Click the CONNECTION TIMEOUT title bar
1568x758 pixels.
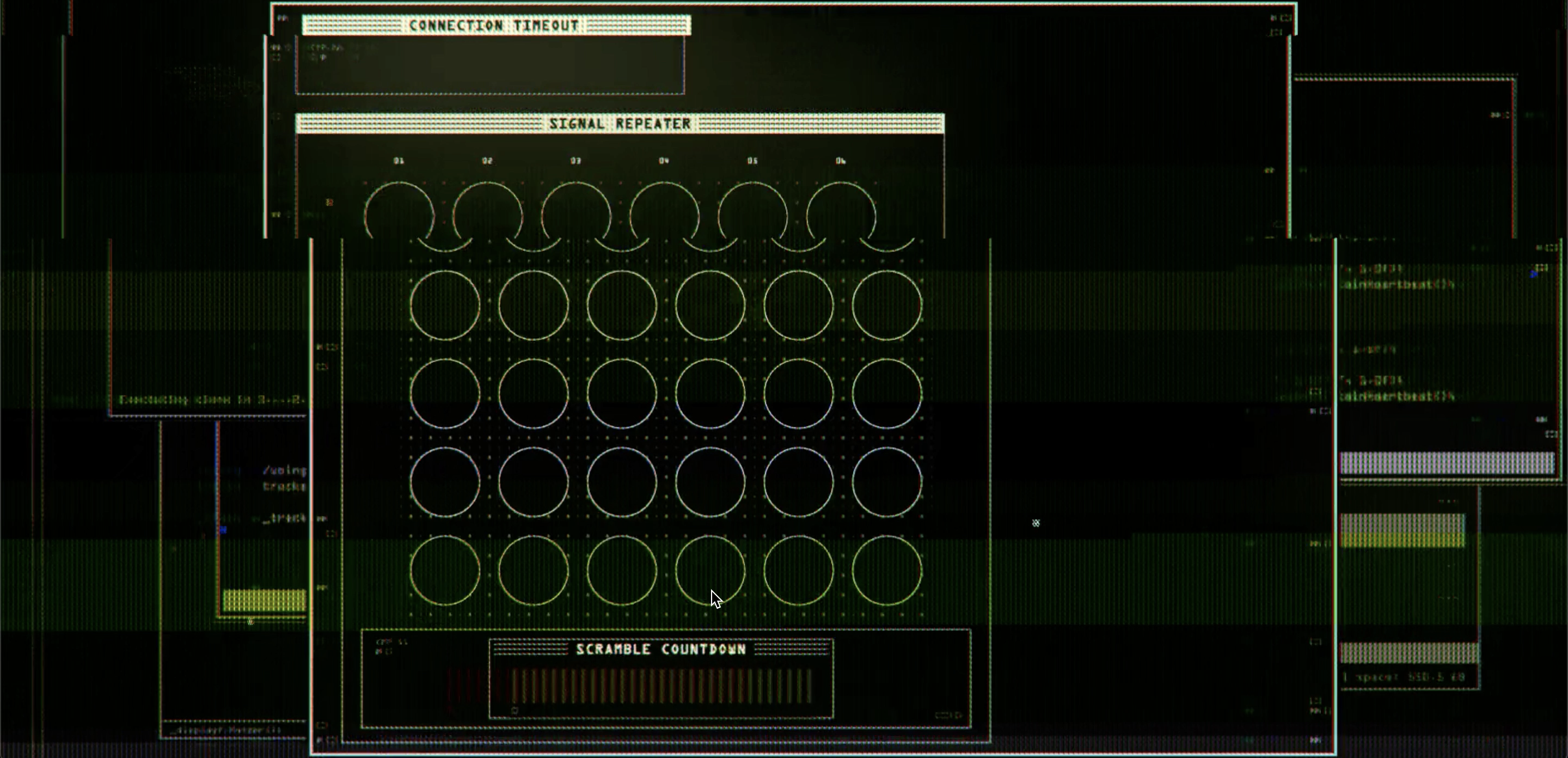click(x=495, y=26)
